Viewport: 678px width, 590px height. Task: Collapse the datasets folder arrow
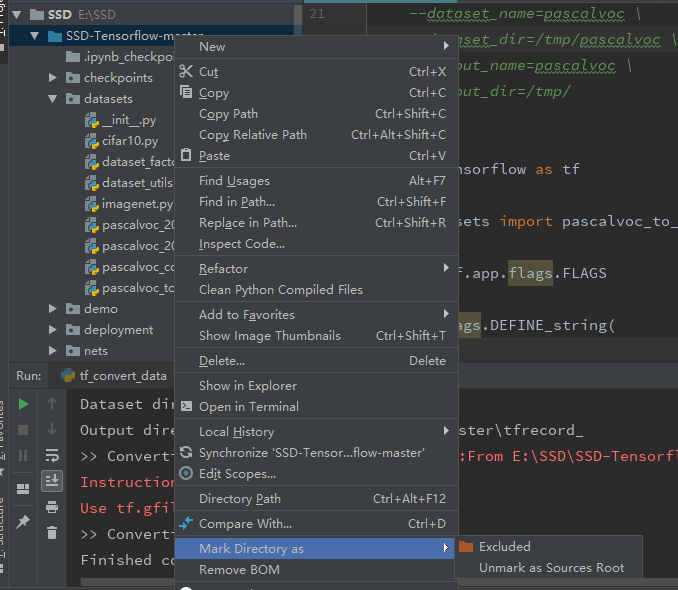53,99
